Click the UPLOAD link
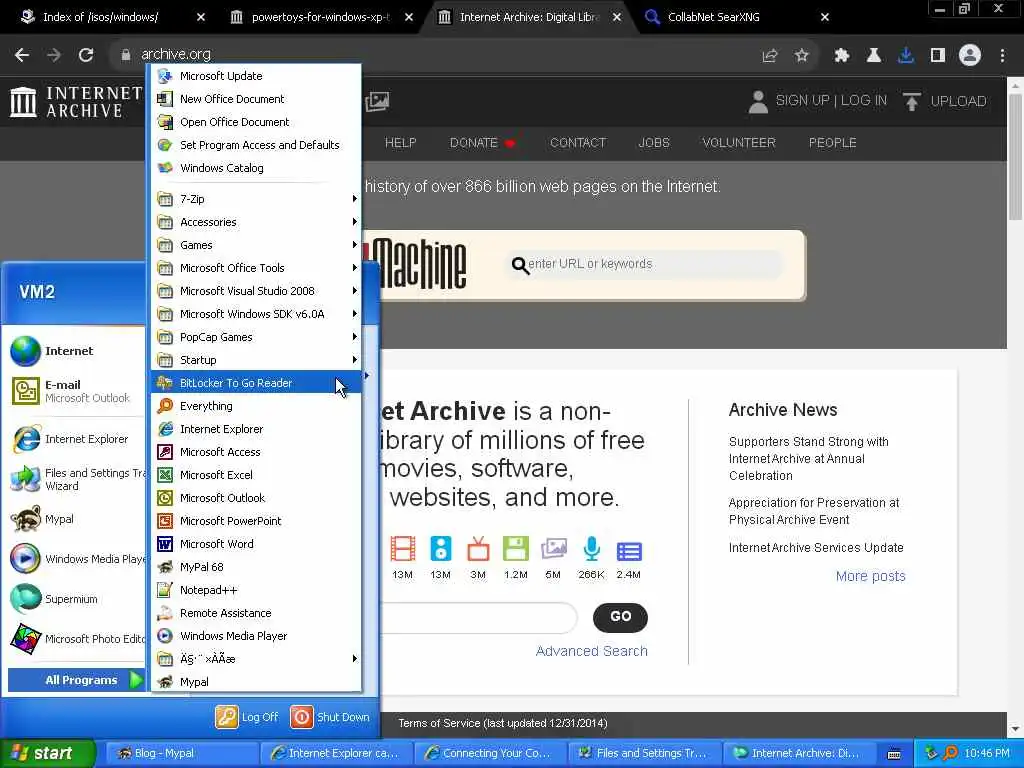 tap(944, 101)
